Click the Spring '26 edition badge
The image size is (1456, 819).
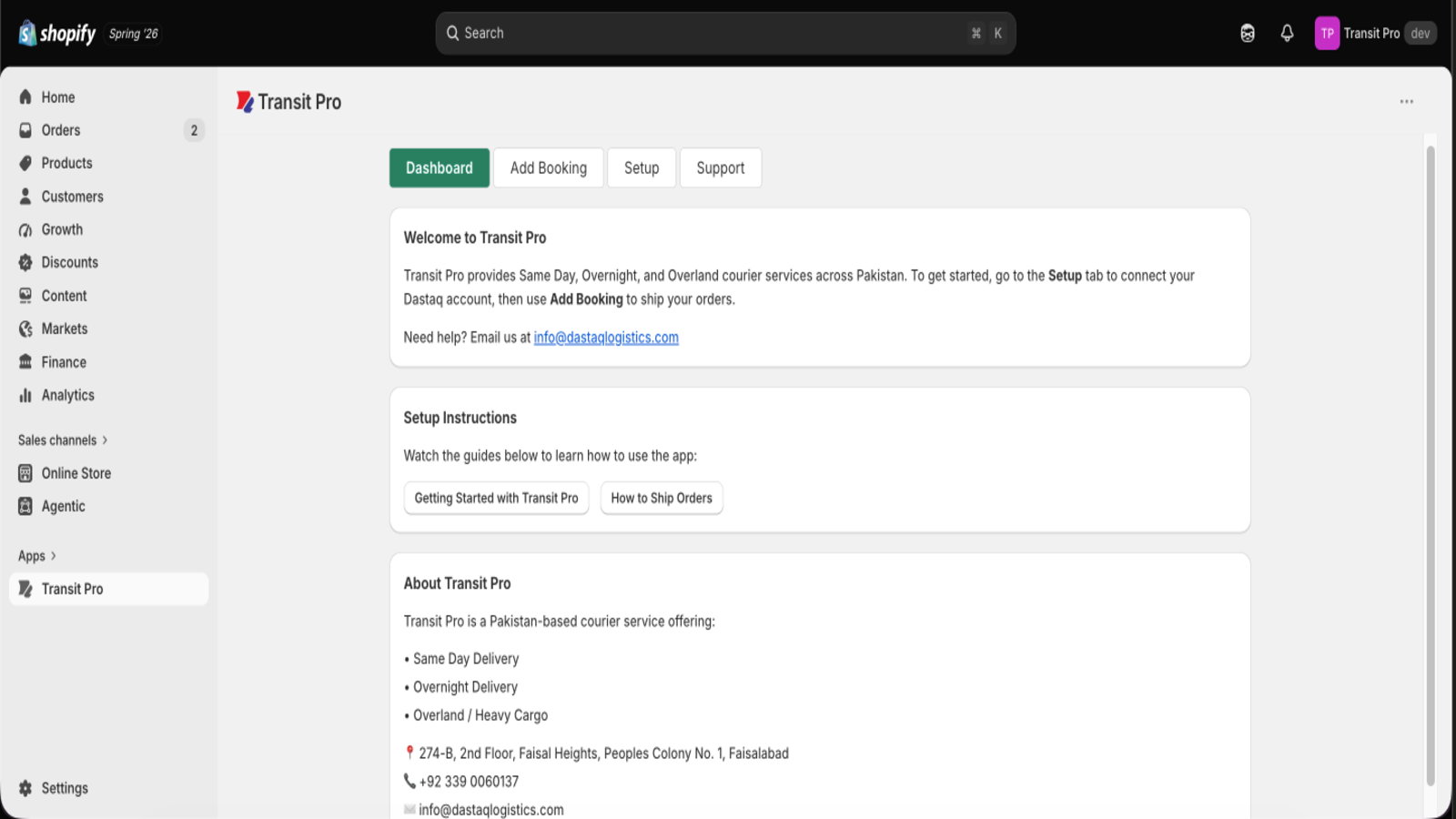pos(133,34)
